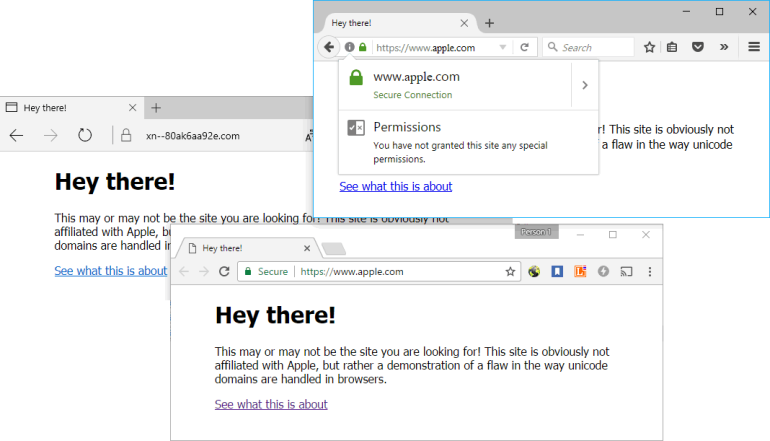Image resolution: width=770 pixels, height=441 pixels.
Task: Refresh the page in Edge
Action: click(85, 136)
